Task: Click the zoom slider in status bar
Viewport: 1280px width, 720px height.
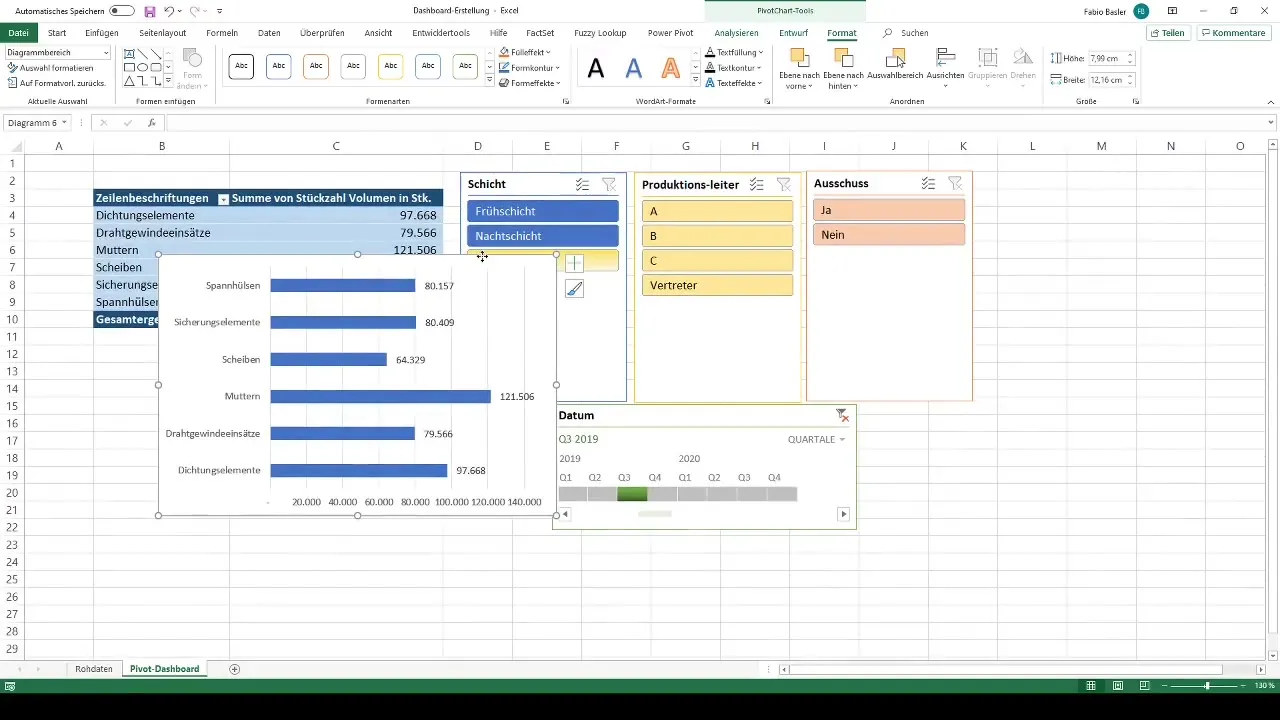Action: click(1207, 686)
